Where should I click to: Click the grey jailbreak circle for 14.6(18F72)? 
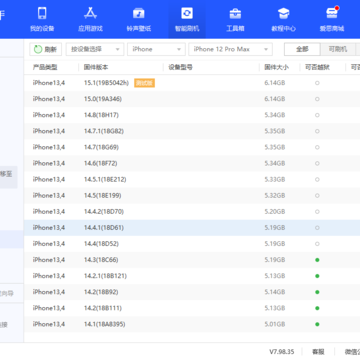tap(317, 163)
